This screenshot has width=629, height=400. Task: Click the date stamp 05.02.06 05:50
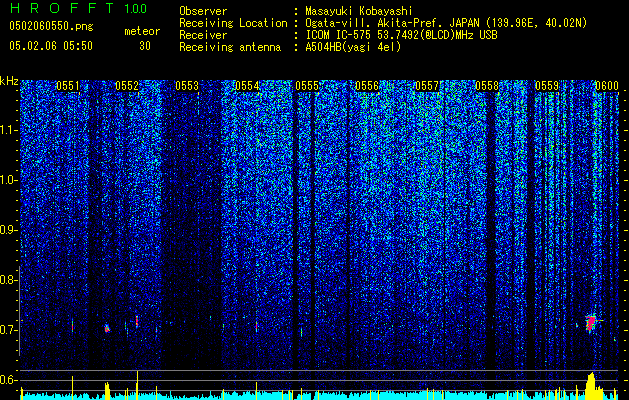[x=51, y=46]
